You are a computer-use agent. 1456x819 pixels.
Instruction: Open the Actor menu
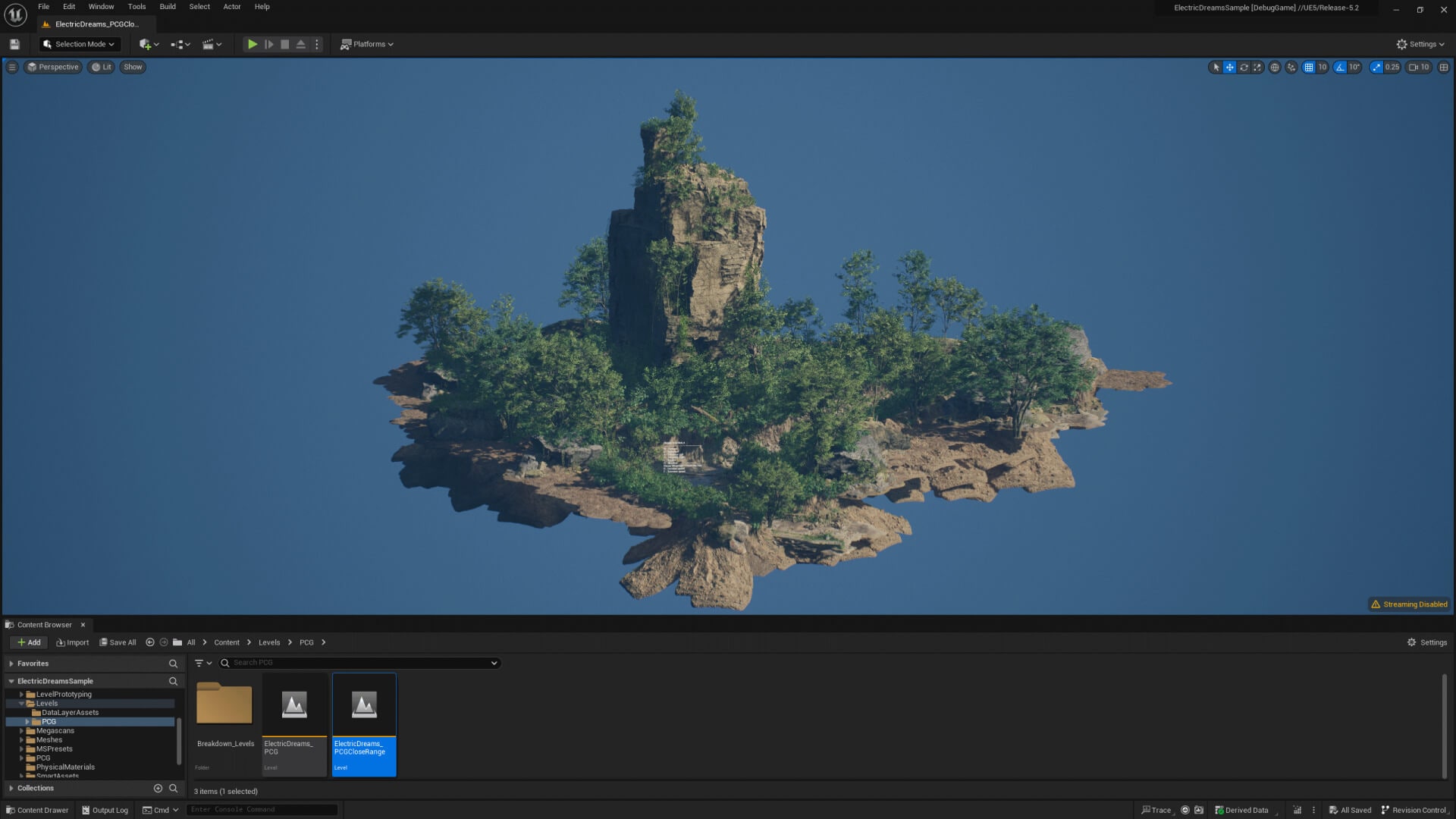point(232,7)
